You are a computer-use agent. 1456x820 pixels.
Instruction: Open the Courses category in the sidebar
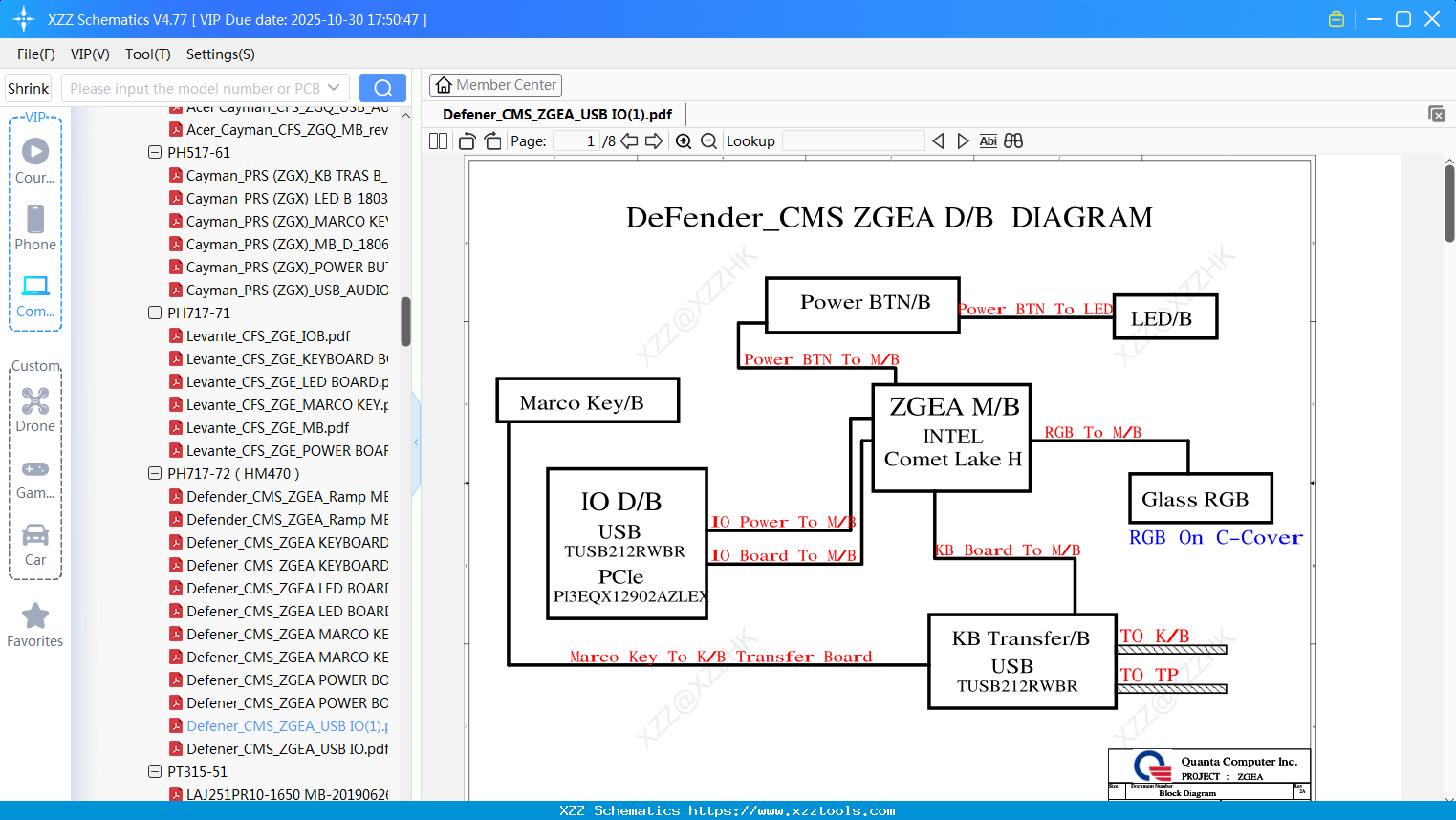tap(35, 161)
